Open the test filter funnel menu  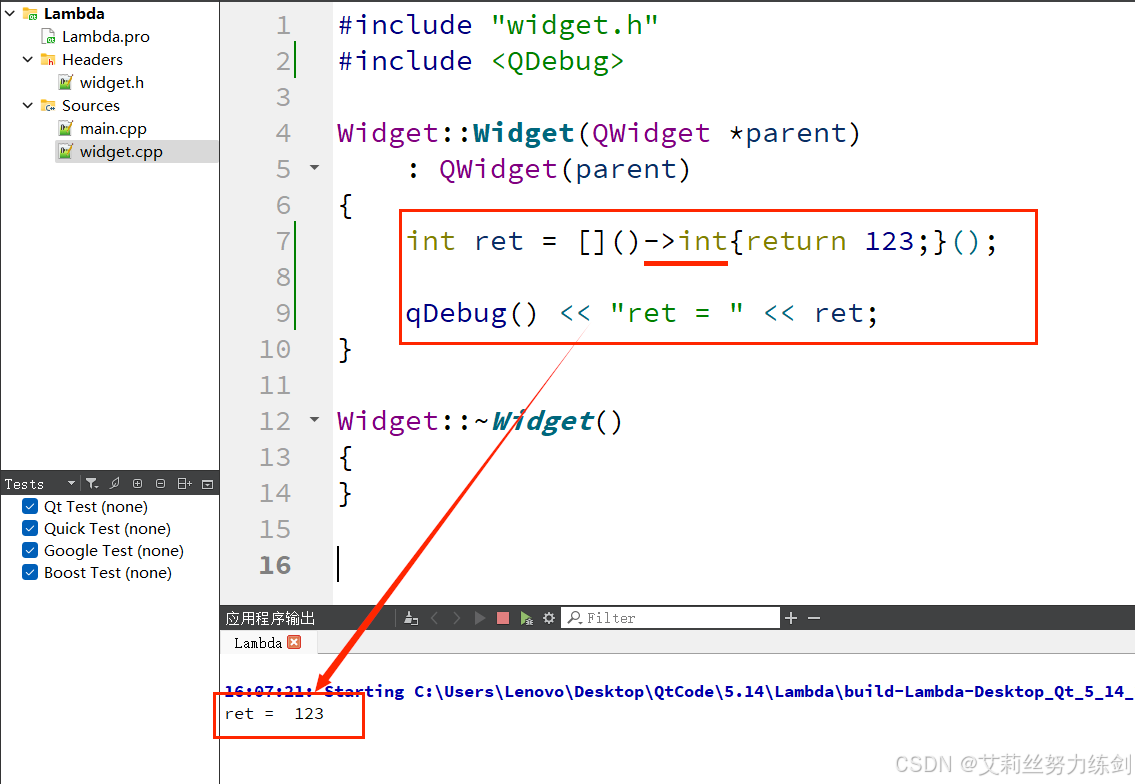coord(92,484)
